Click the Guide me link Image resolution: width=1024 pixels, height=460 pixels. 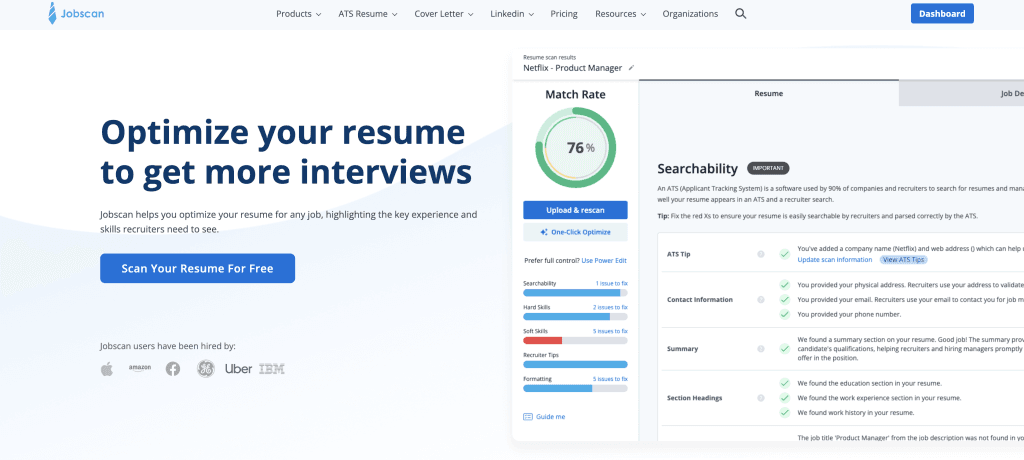[551, 417]
